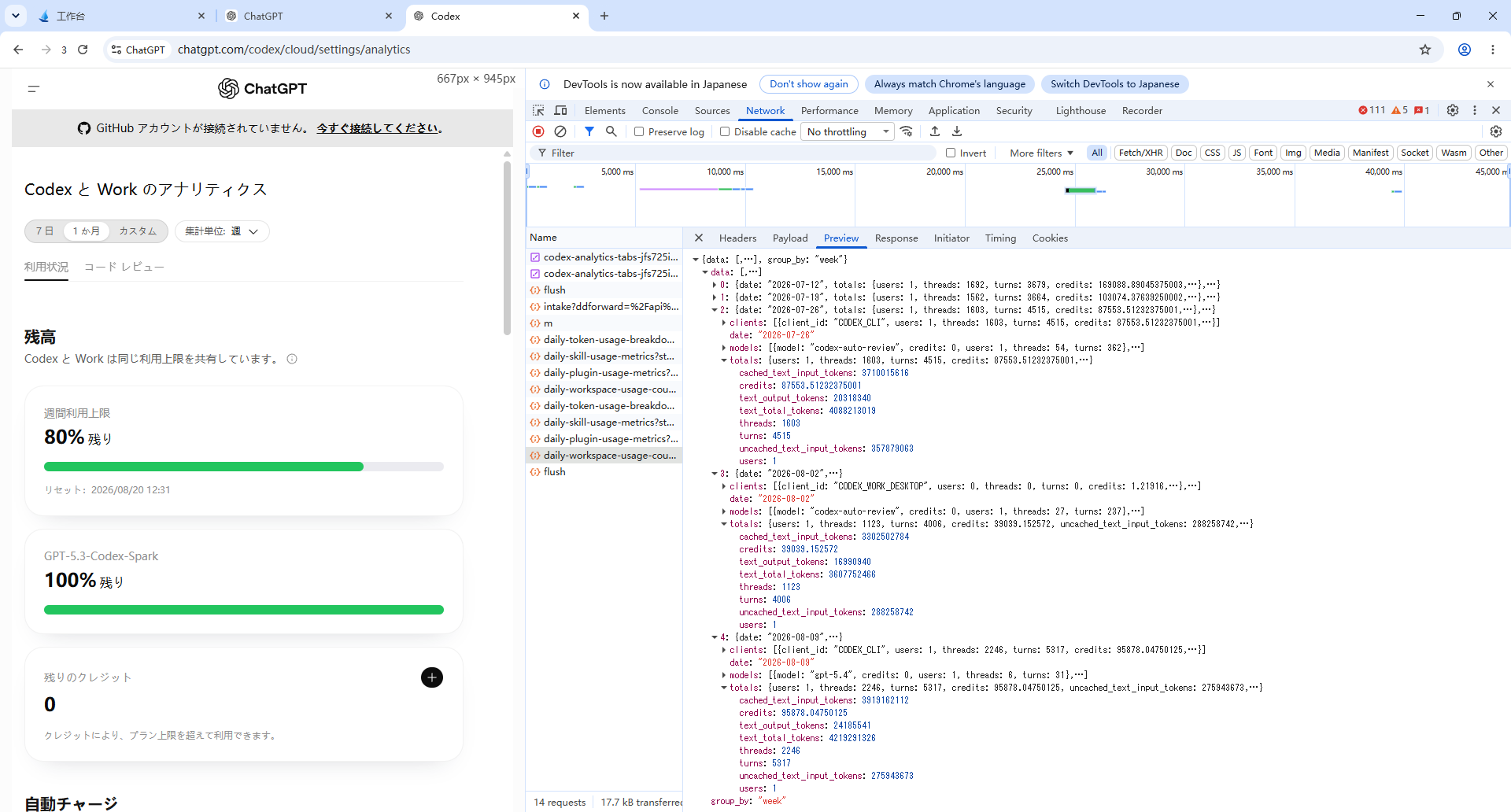Click the info icon beside shared limit text
Viewport: 1511px width, 812px height.
coord(292,359)
